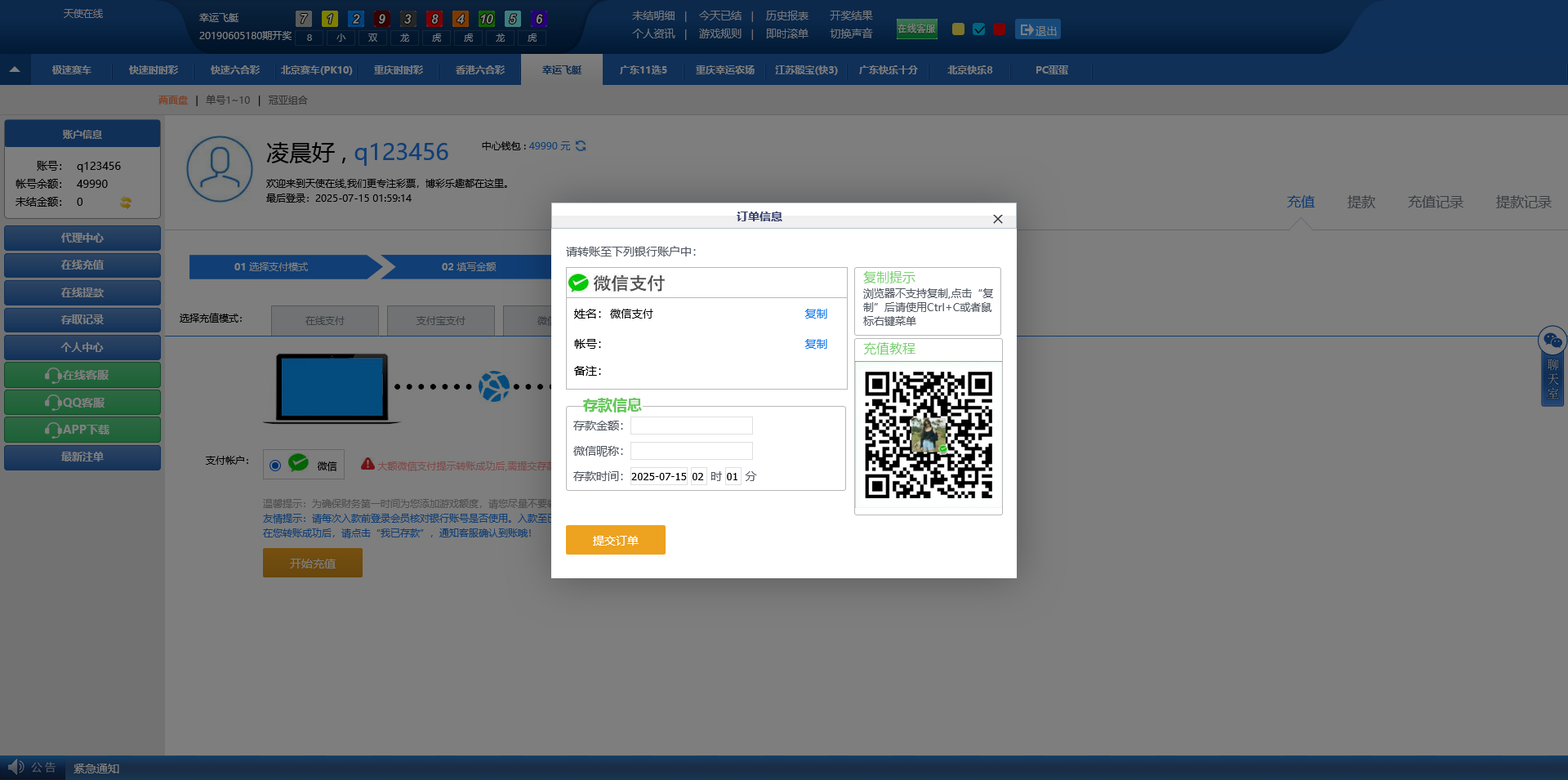Open 今天已结 link in header
Image resolution: width=1568 pixels, height=780 pixels.
[x=720, y=16]
